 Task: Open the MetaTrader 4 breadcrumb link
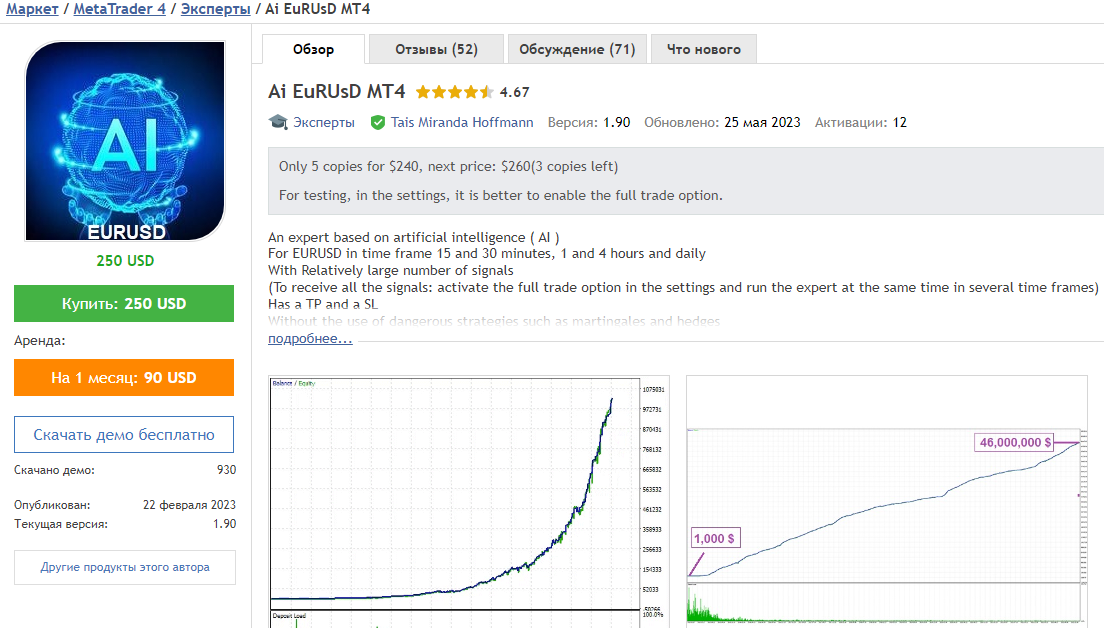120,9
